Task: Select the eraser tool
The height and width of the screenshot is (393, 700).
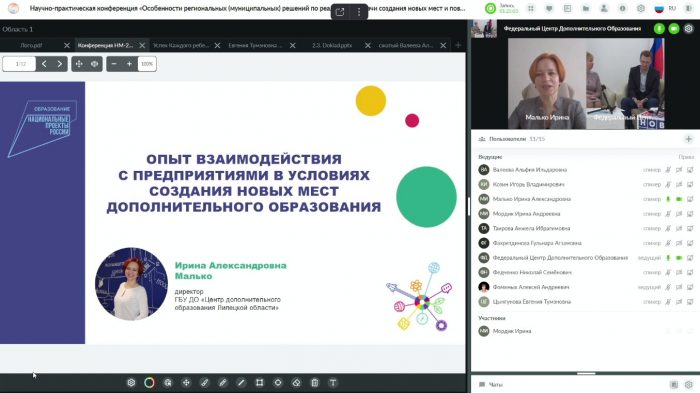Action: pyautogui.click(x=296, y=383)
